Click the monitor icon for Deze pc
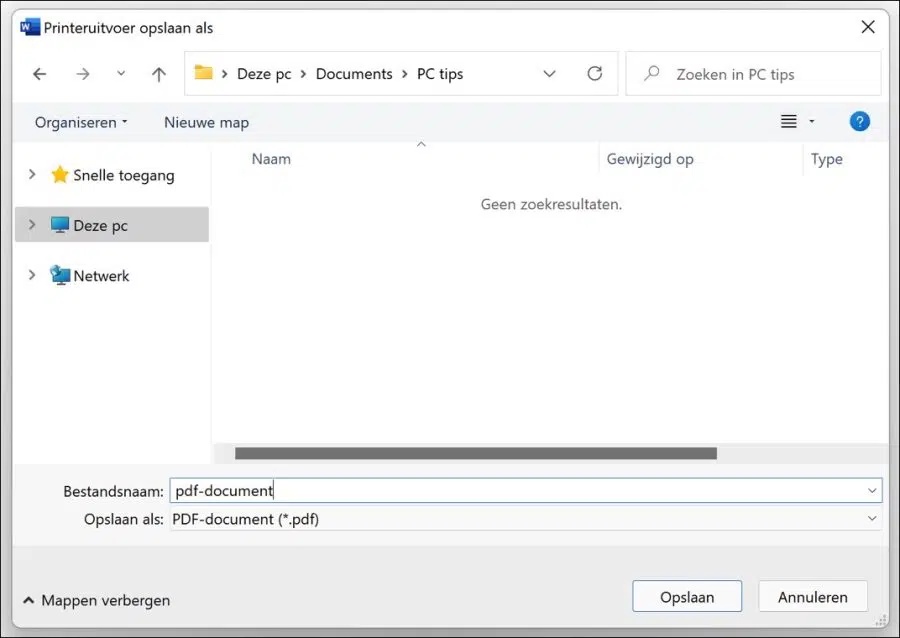Viewport: 900px width, 638px height. click(x=59, y=225)
